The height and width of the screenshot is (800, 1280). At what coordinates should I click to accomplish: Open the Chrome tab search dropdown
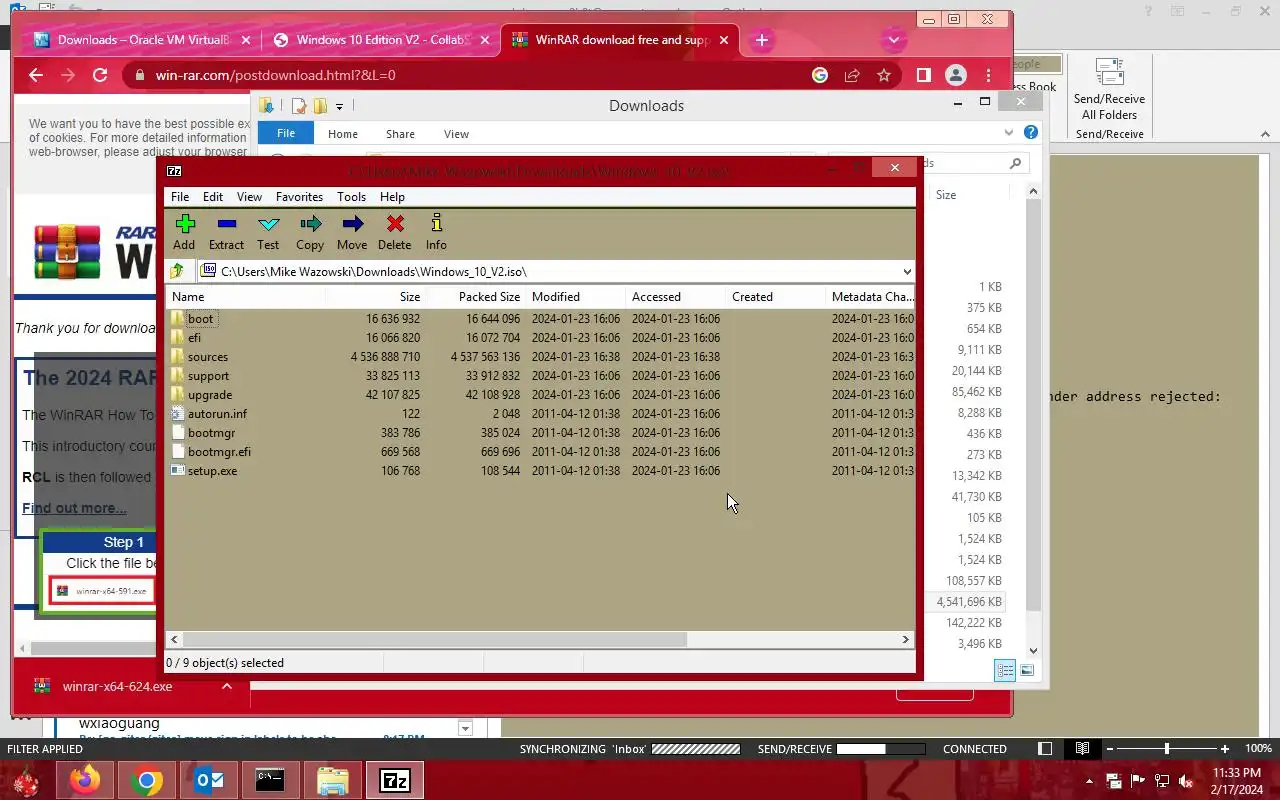coord(894,40)
